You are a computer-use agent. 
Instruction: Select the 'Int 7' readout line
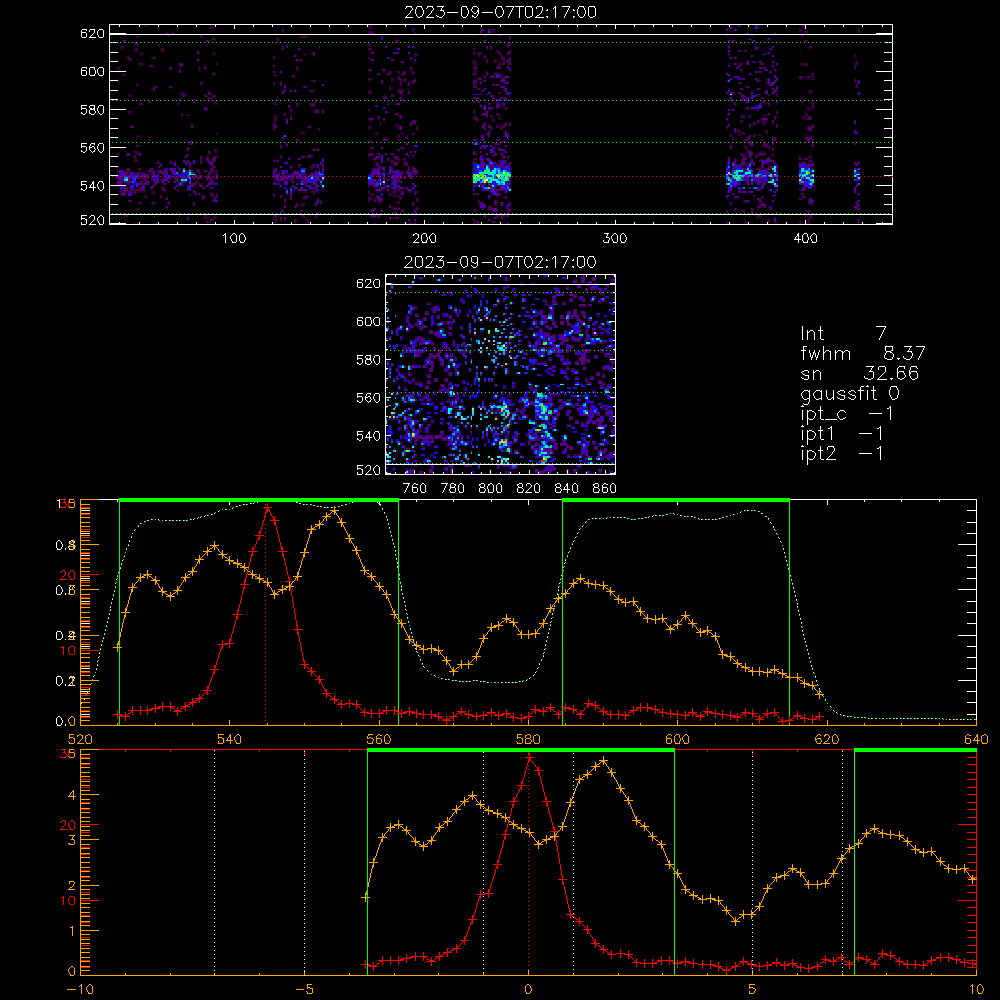[843, 333]
